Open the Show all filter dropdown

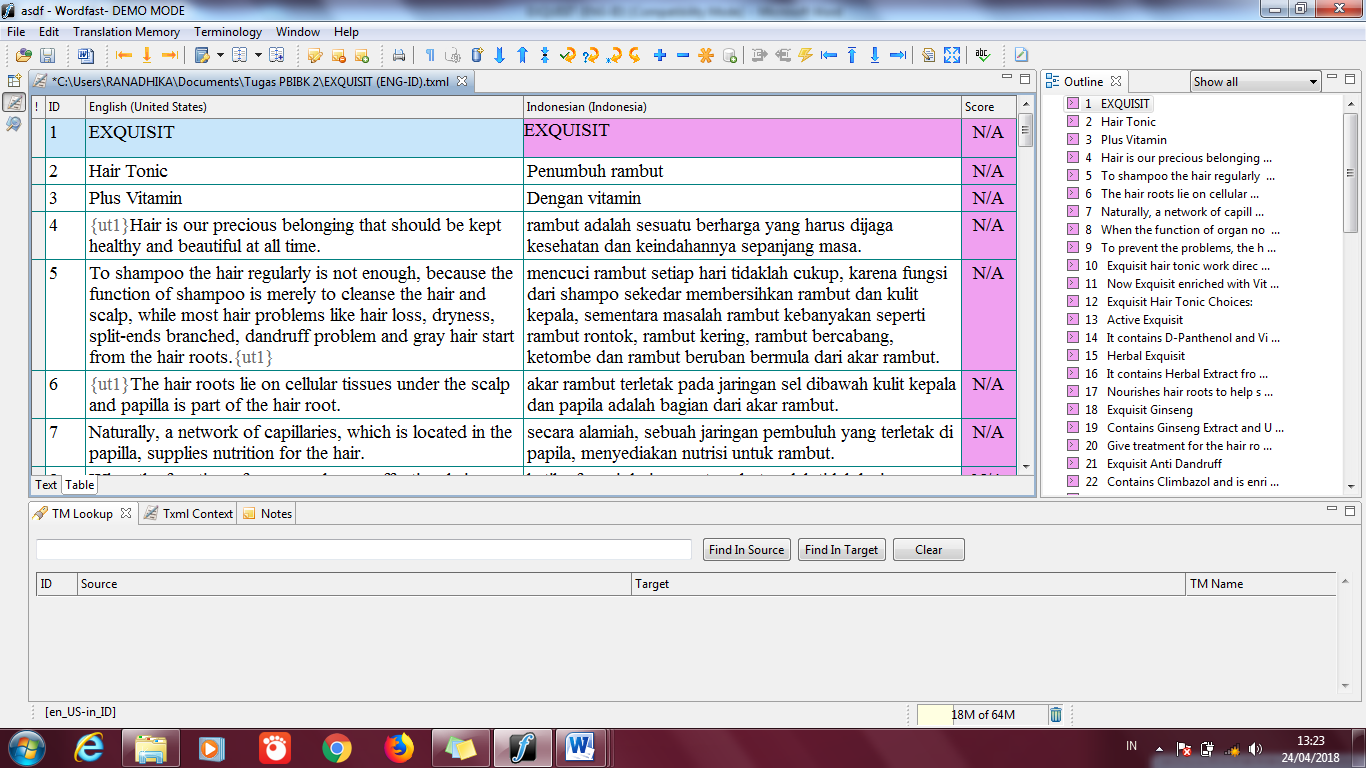click(1256, 82)
